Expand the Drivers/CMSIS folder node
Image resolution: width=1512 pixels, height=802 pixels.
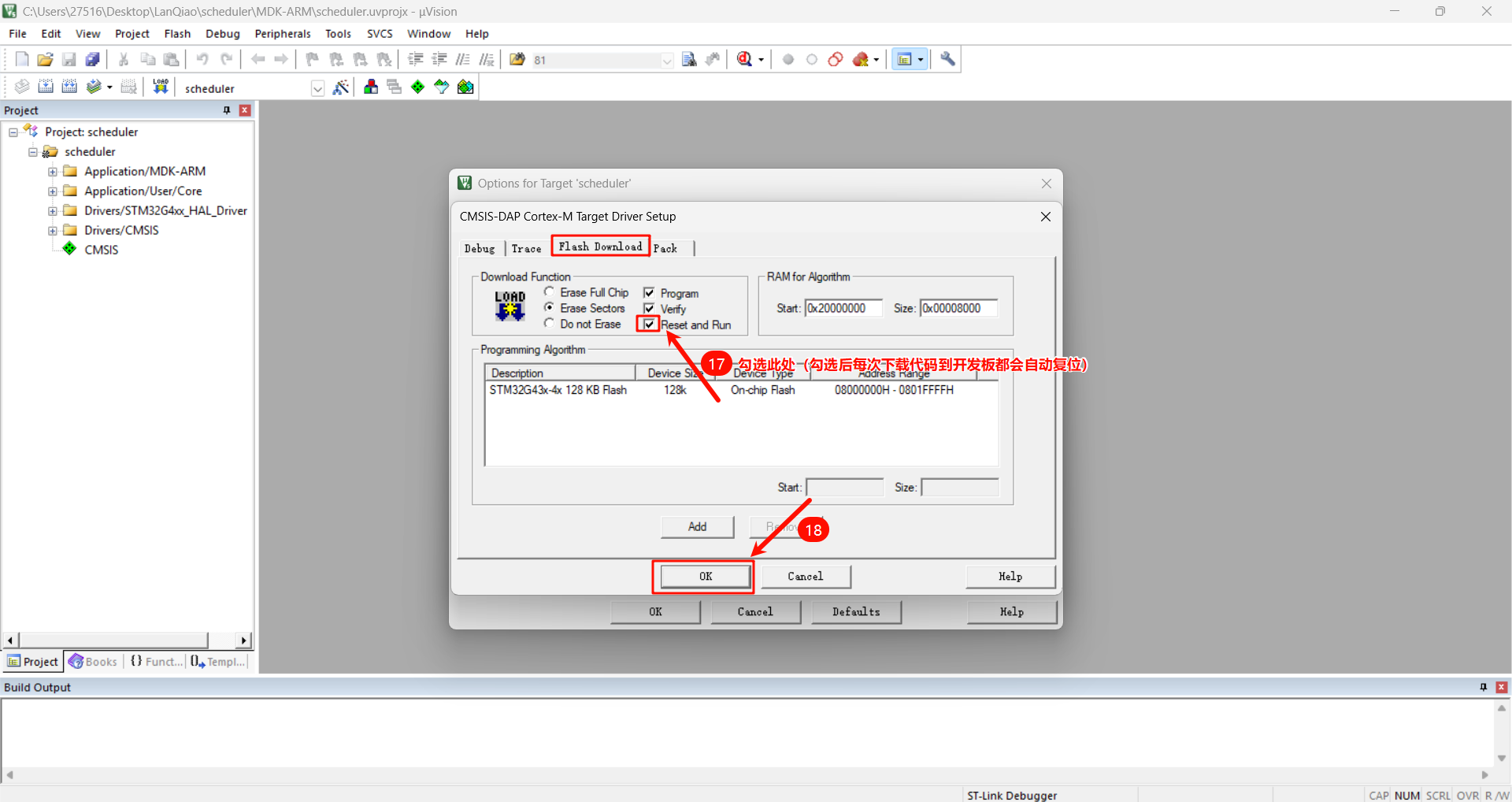(53, 231)
